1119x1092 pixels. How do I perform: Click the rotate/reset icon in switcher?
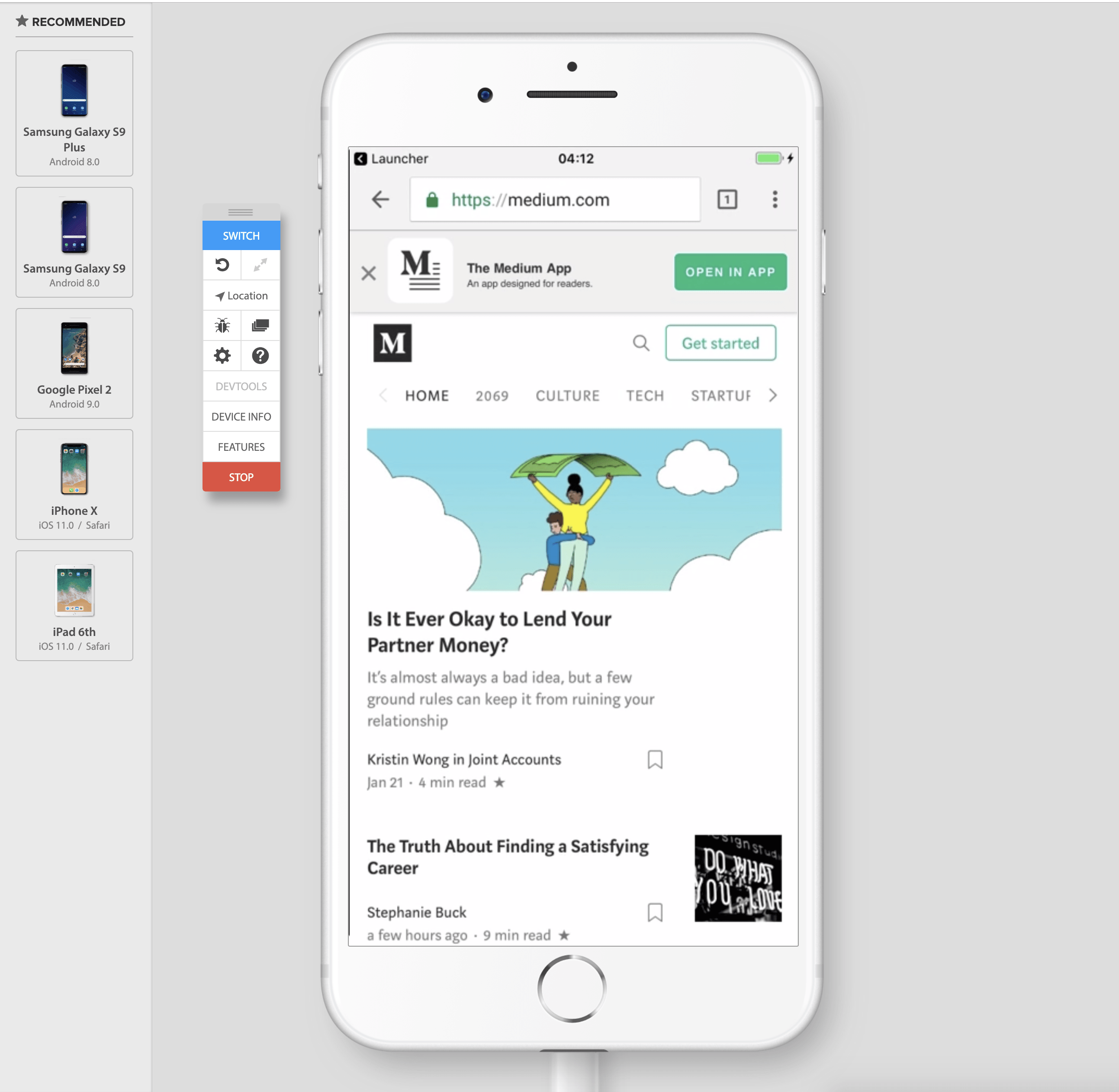pyautogui.click(x=222, y=265)
